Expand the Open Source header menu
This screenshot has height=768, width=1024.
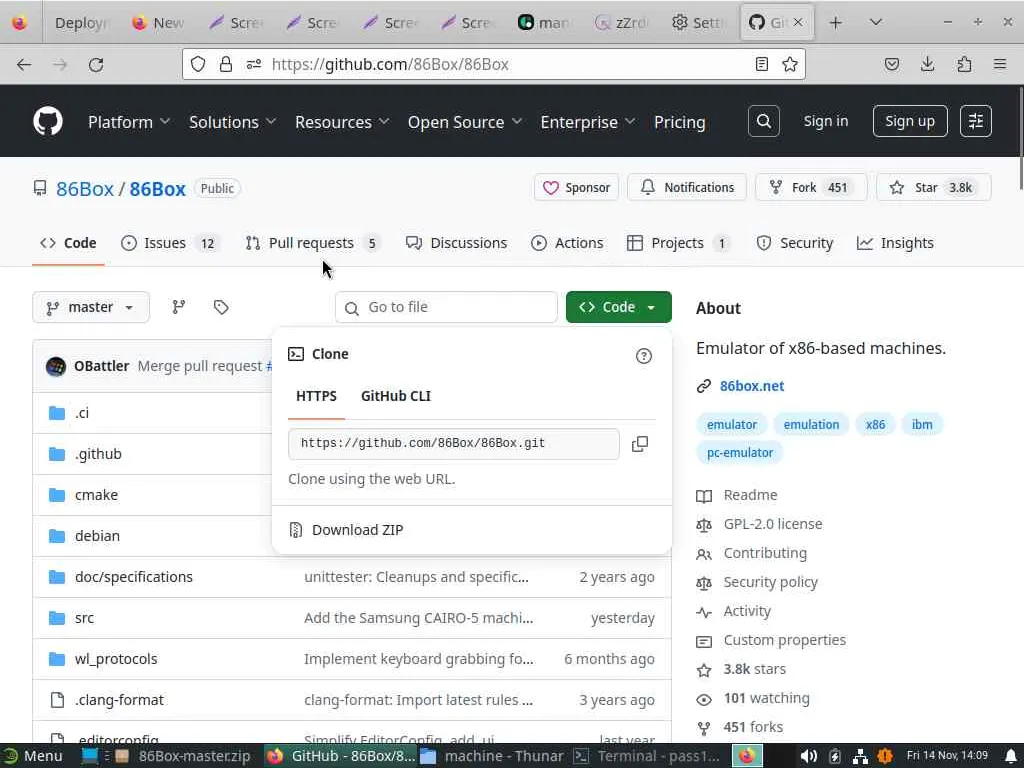pyautogui.click(x=464, y=122)
